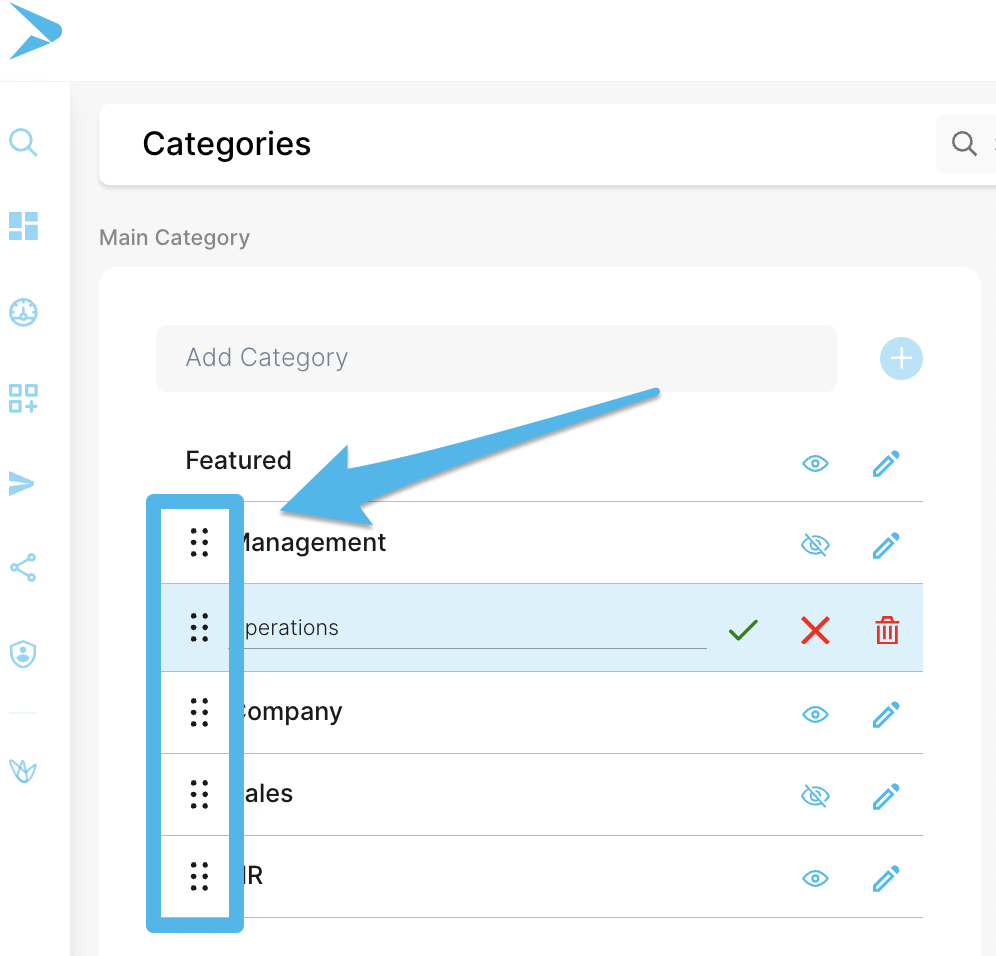Click the search icon in the left sidebar
The image size is (996, 956).
coord(23,142)
